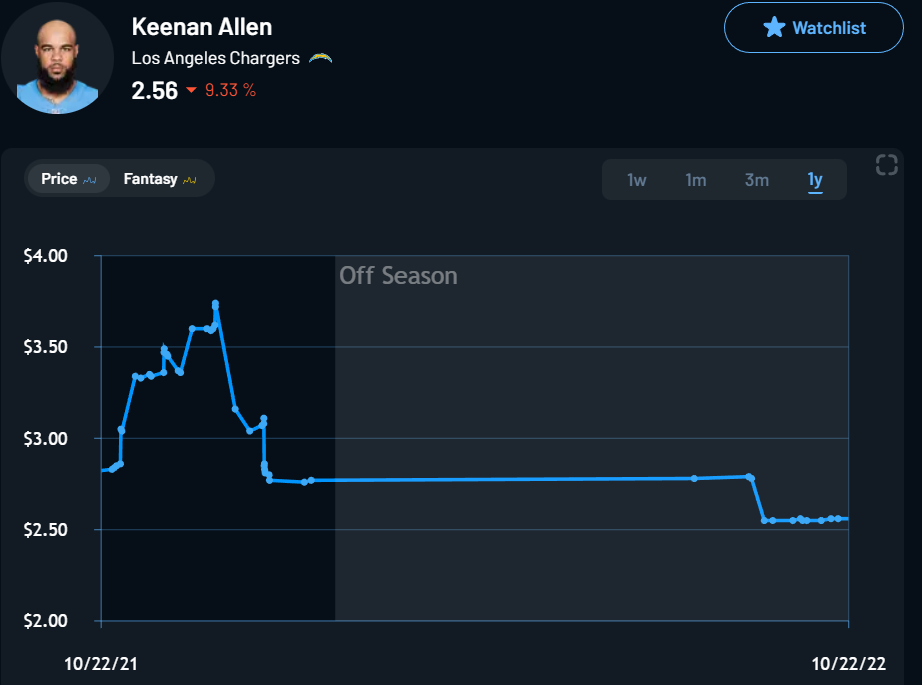
Task: Expand chart with the fullscreen icon
Action: pos(886,165)
